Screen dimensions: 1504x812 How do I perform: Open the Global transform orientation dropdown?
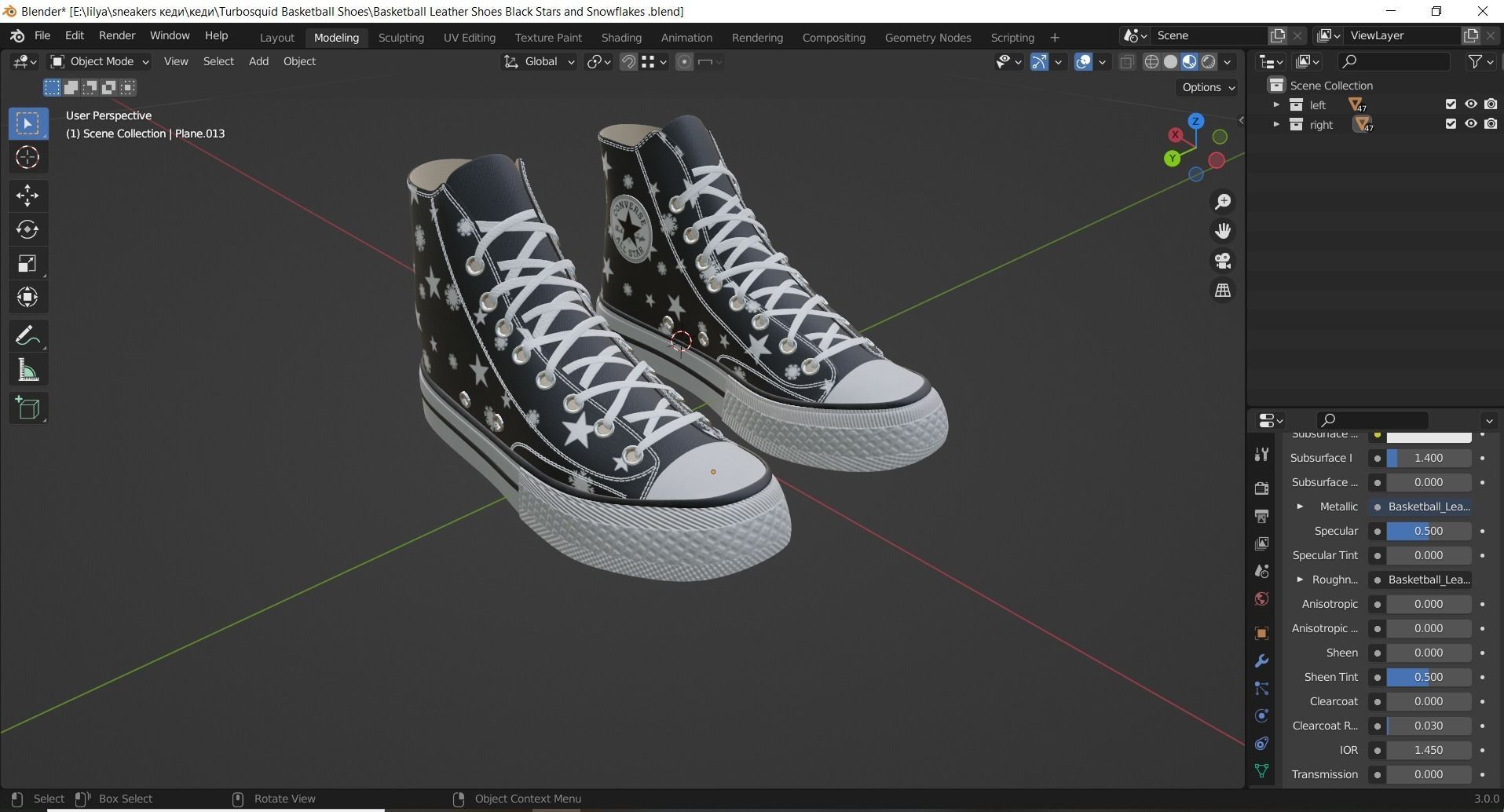tap(539, 61)
